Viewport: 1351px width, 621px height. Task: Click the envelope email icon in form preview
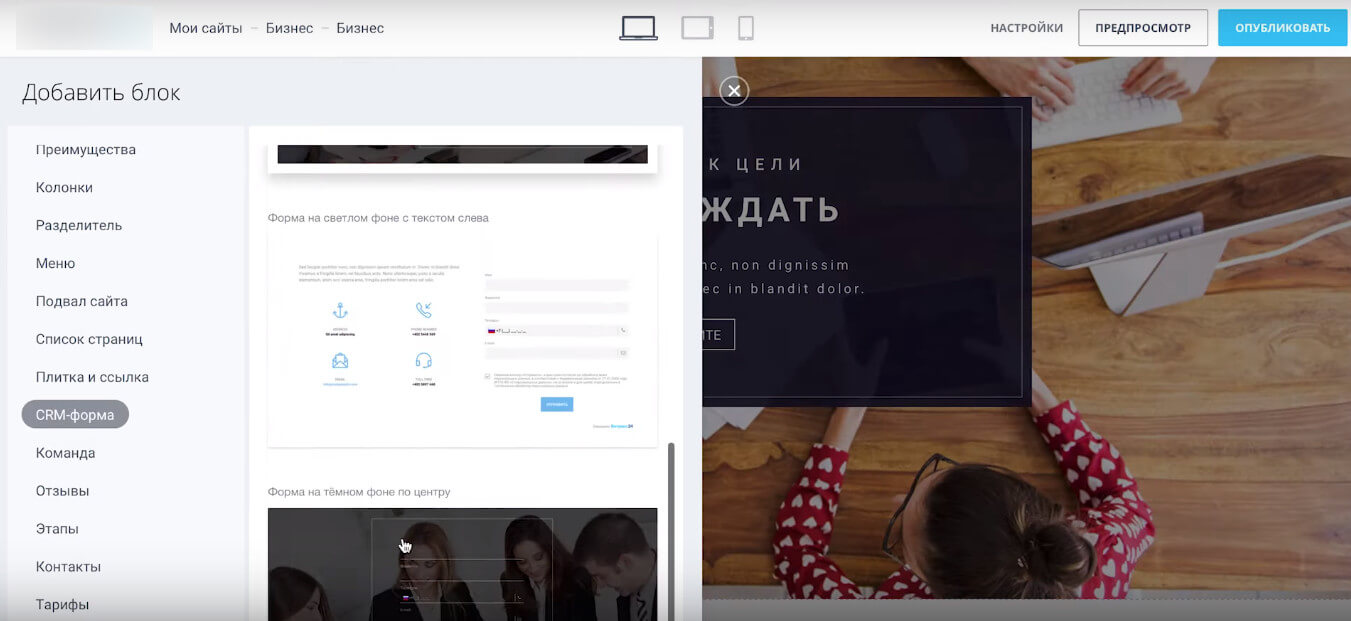[x=341, y=361]
